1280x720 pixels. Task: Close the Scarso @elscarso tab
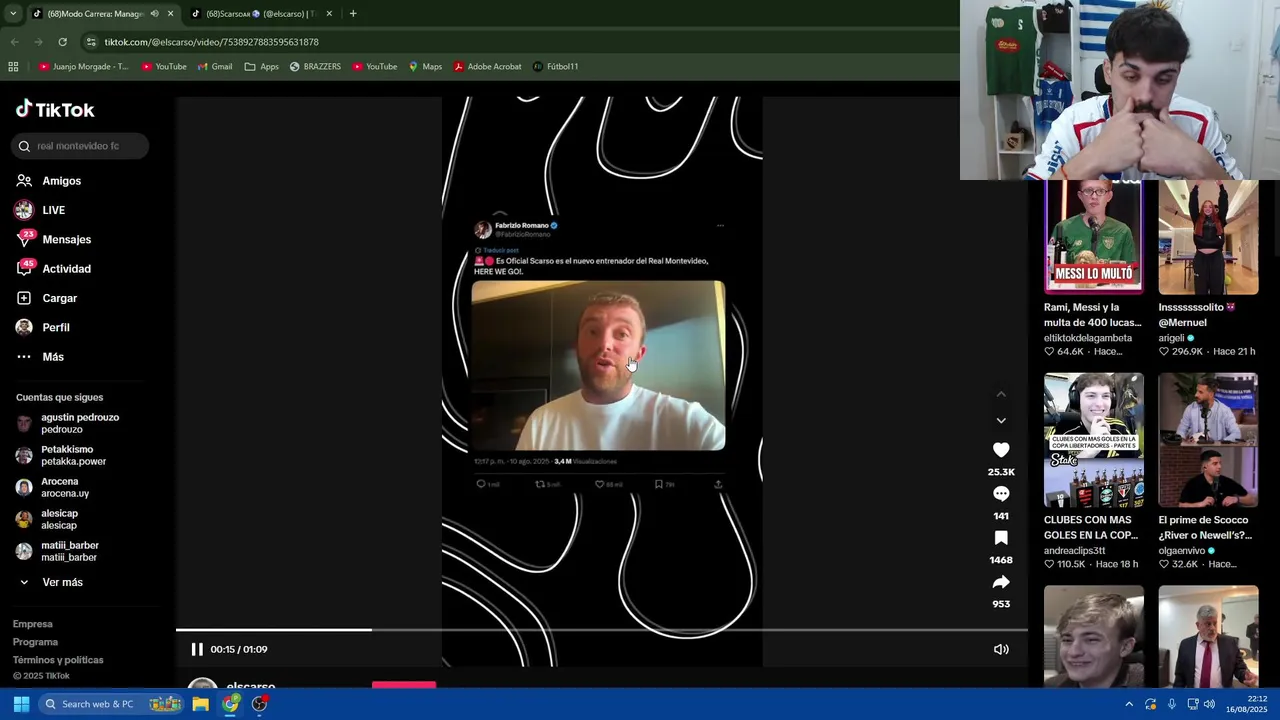(329, 14)
